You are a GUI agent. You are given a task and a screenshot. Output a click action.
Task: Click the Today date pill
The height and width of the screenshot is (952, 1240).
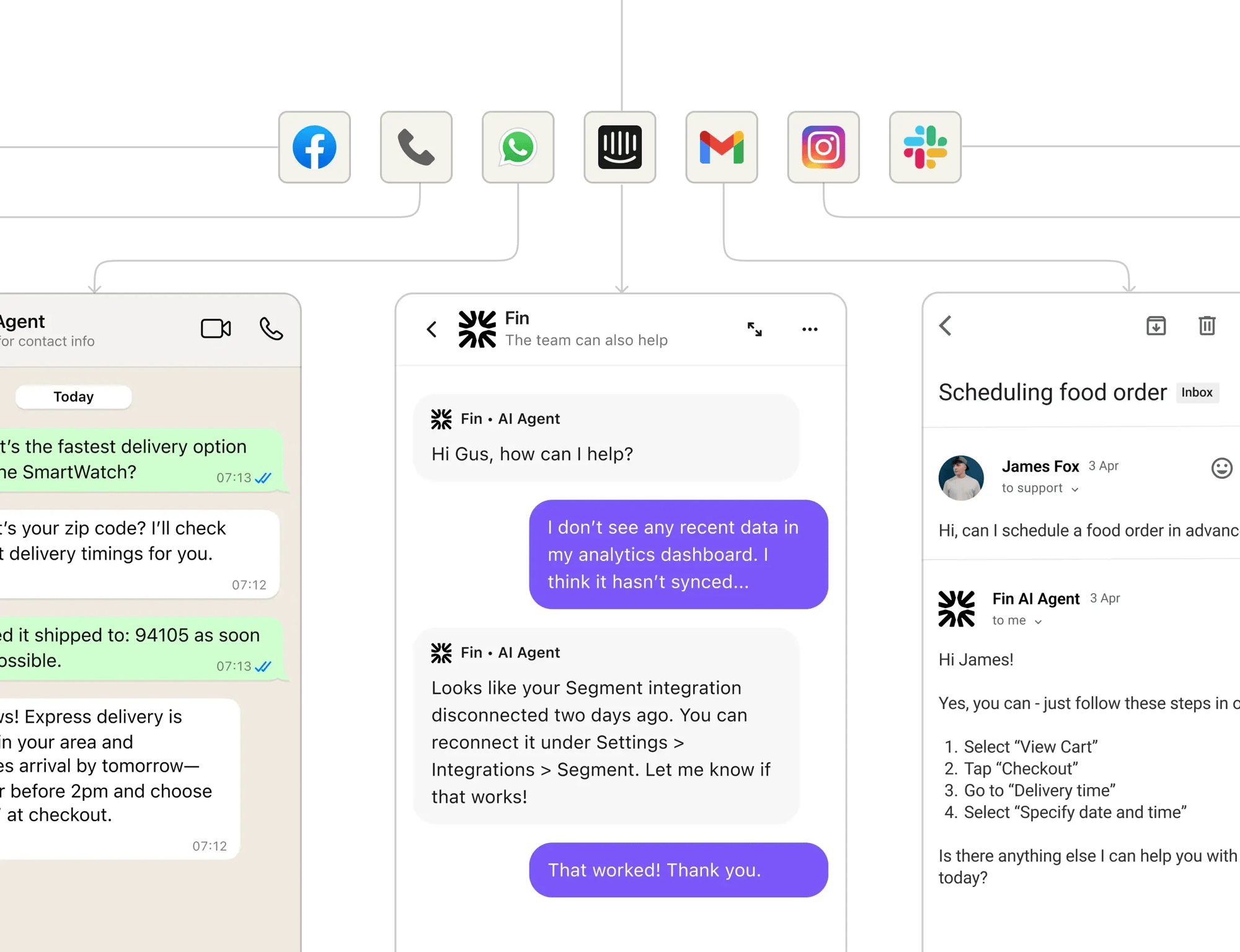73,397
